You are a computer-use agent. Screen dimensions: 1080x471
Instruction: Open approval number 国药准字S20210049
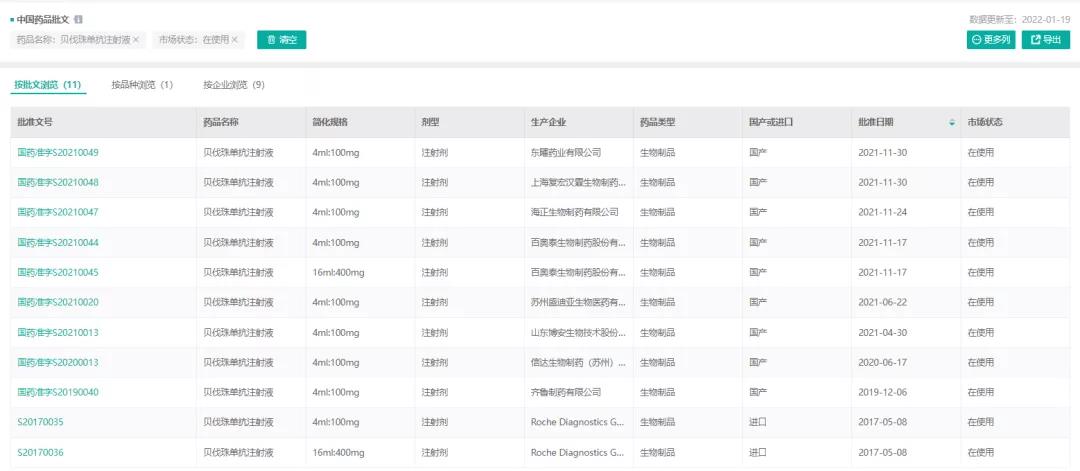click(58, 153)
